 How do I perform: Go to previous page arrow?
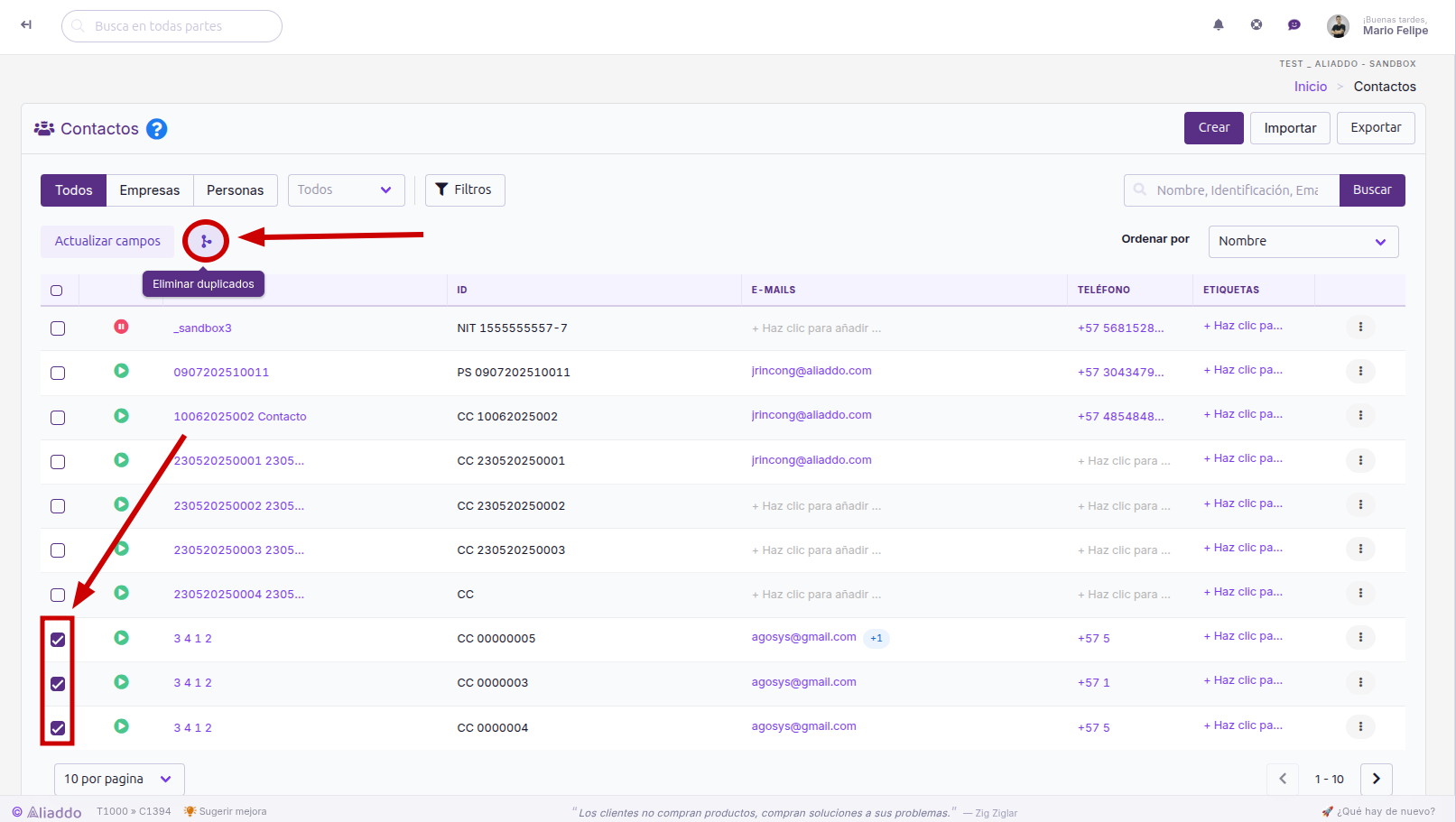(1283, 779)
